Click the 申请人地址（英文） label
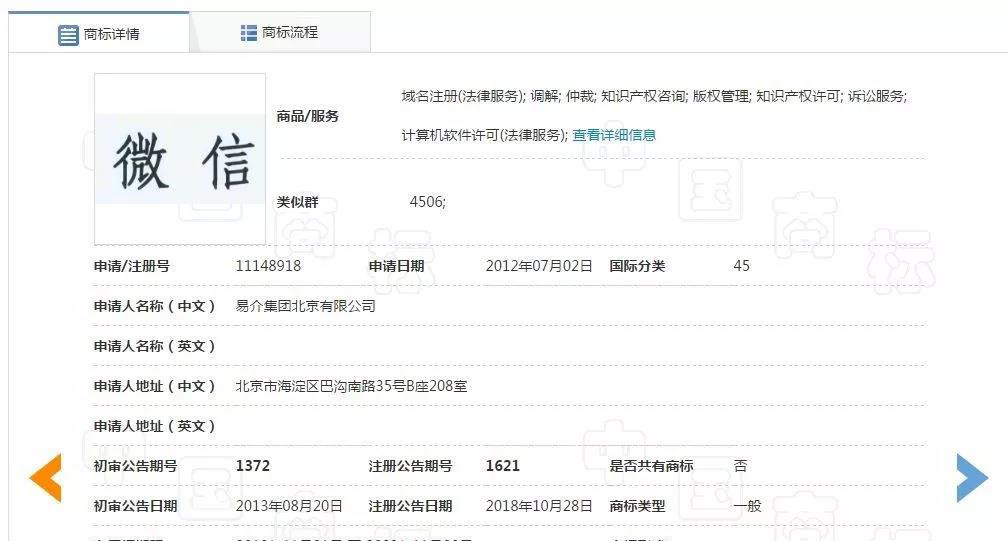This screenshot has width=1008, height=541. (x=154, y=425)
